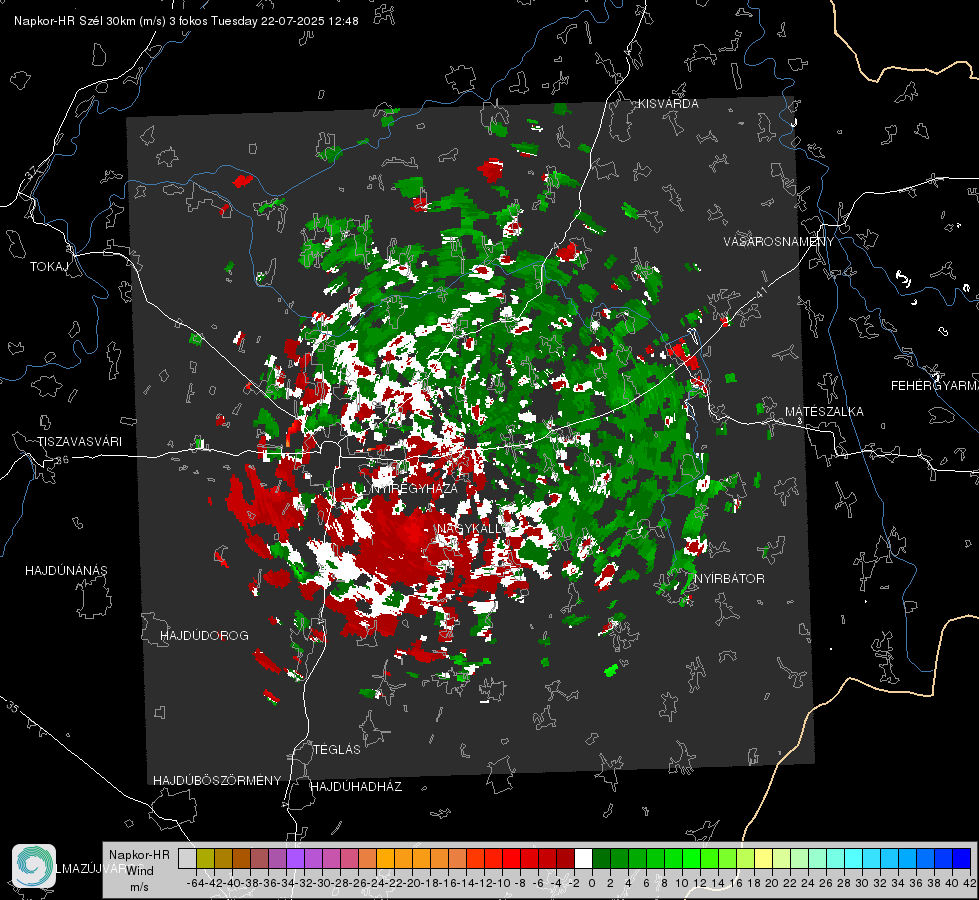Image resolution: width=979 pixels, height=900 pixels.
Task: Click the swirl logo icon at bottom left
Action: (x=34, y=866)
